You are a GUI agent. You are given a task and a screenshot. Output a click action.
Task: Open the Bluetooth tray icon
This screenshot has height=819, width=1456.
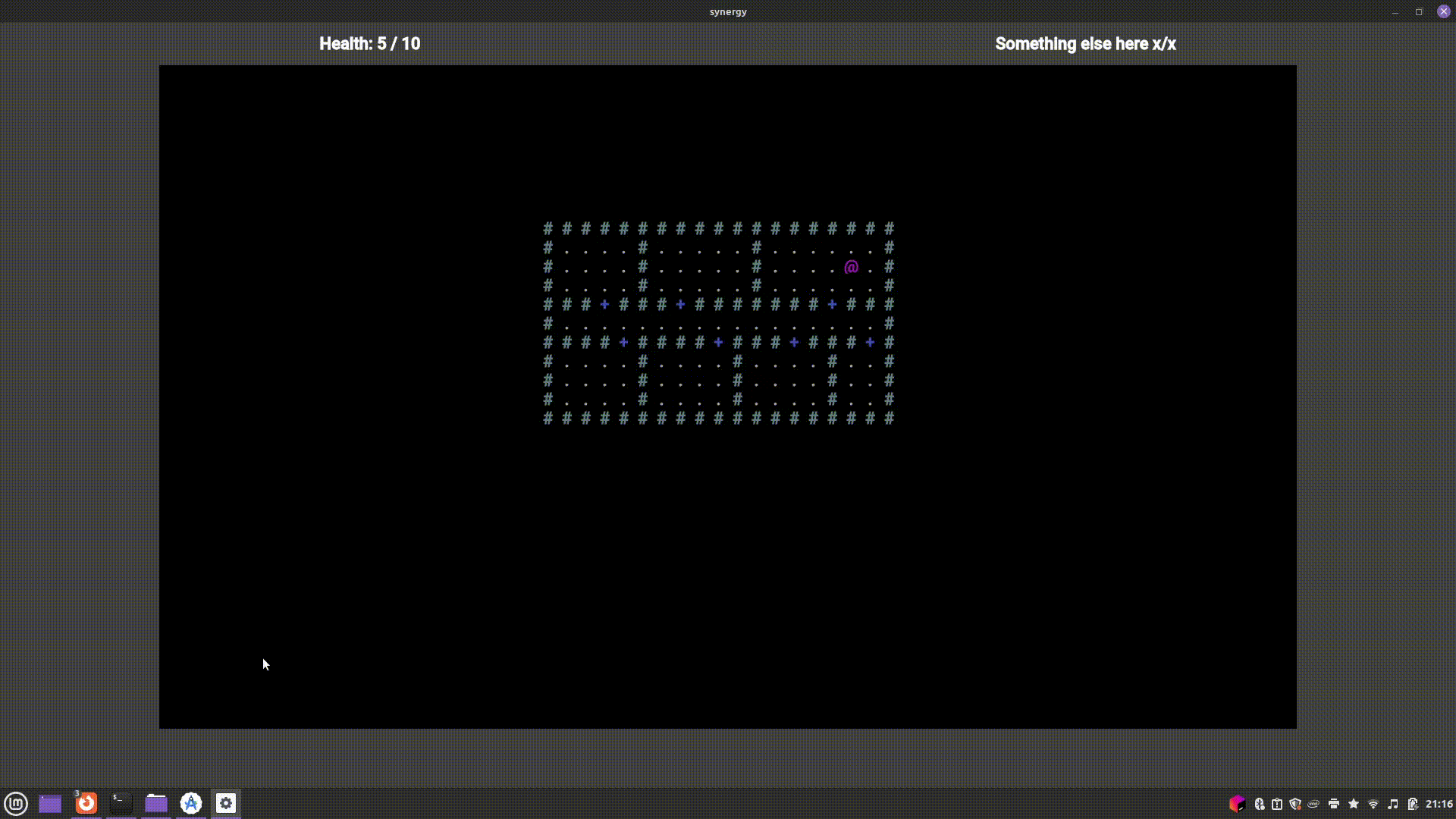click(1258, 804)
